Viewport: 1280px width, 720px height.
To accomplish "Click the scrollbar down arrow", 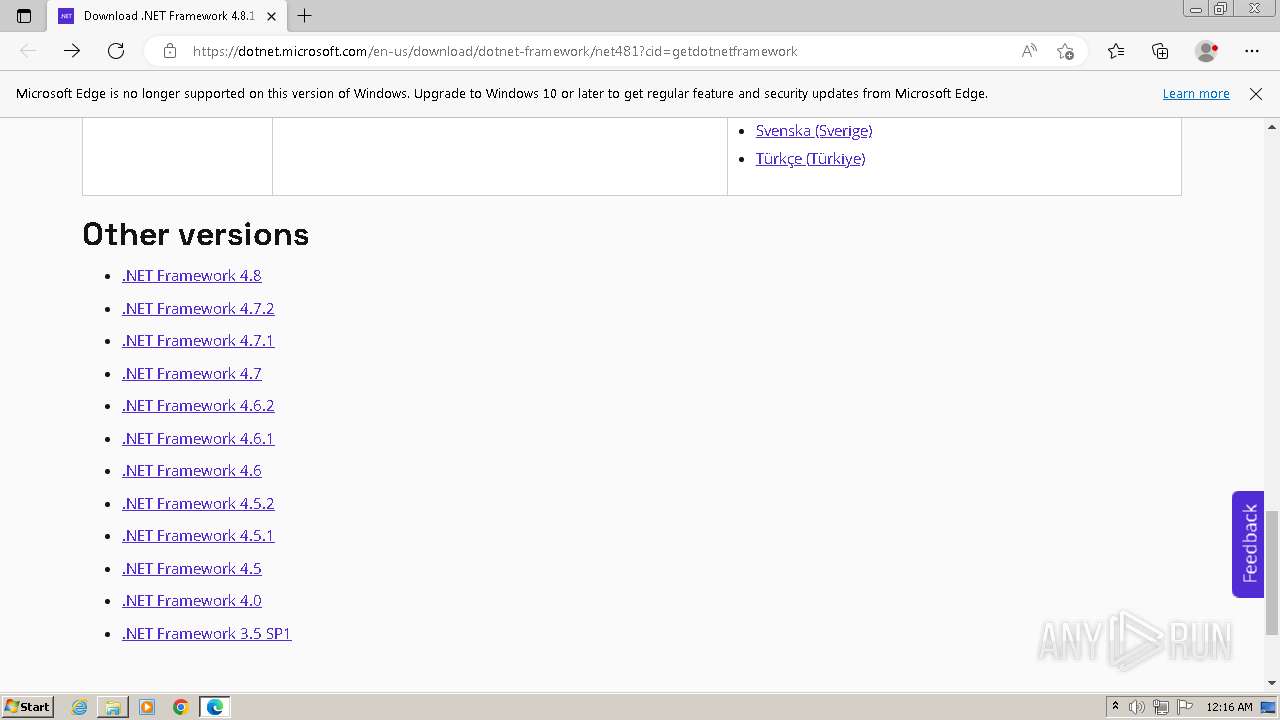I will pyautogui.click(x=1272, y=683).
